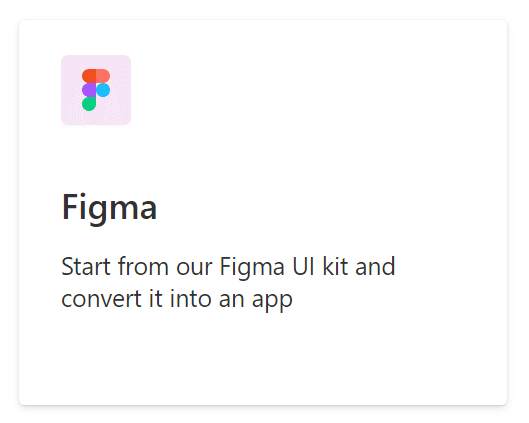Click "convert it into an app" line
Image resolution: width=529 pixels, height=423 pixels.
tap(177, 300)
